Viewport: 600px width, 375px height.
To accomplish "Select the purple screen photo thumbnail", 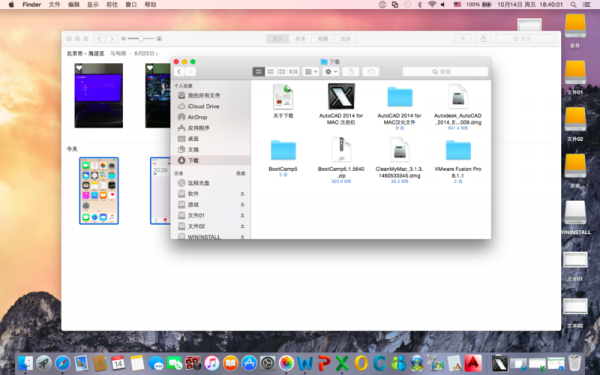I will [99, 95].
